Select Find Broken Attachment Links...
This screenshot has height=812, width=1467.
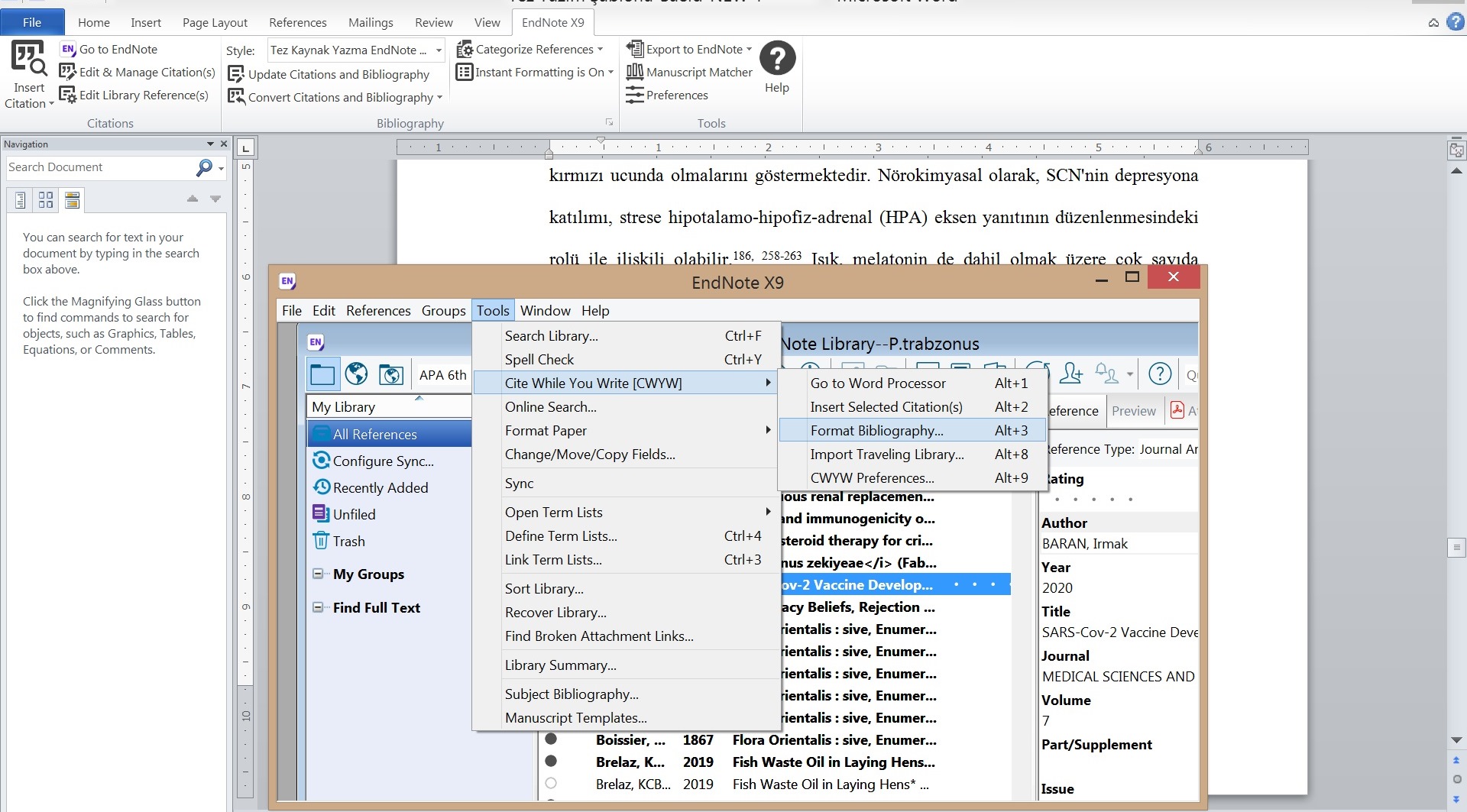(x=626, y=636)
